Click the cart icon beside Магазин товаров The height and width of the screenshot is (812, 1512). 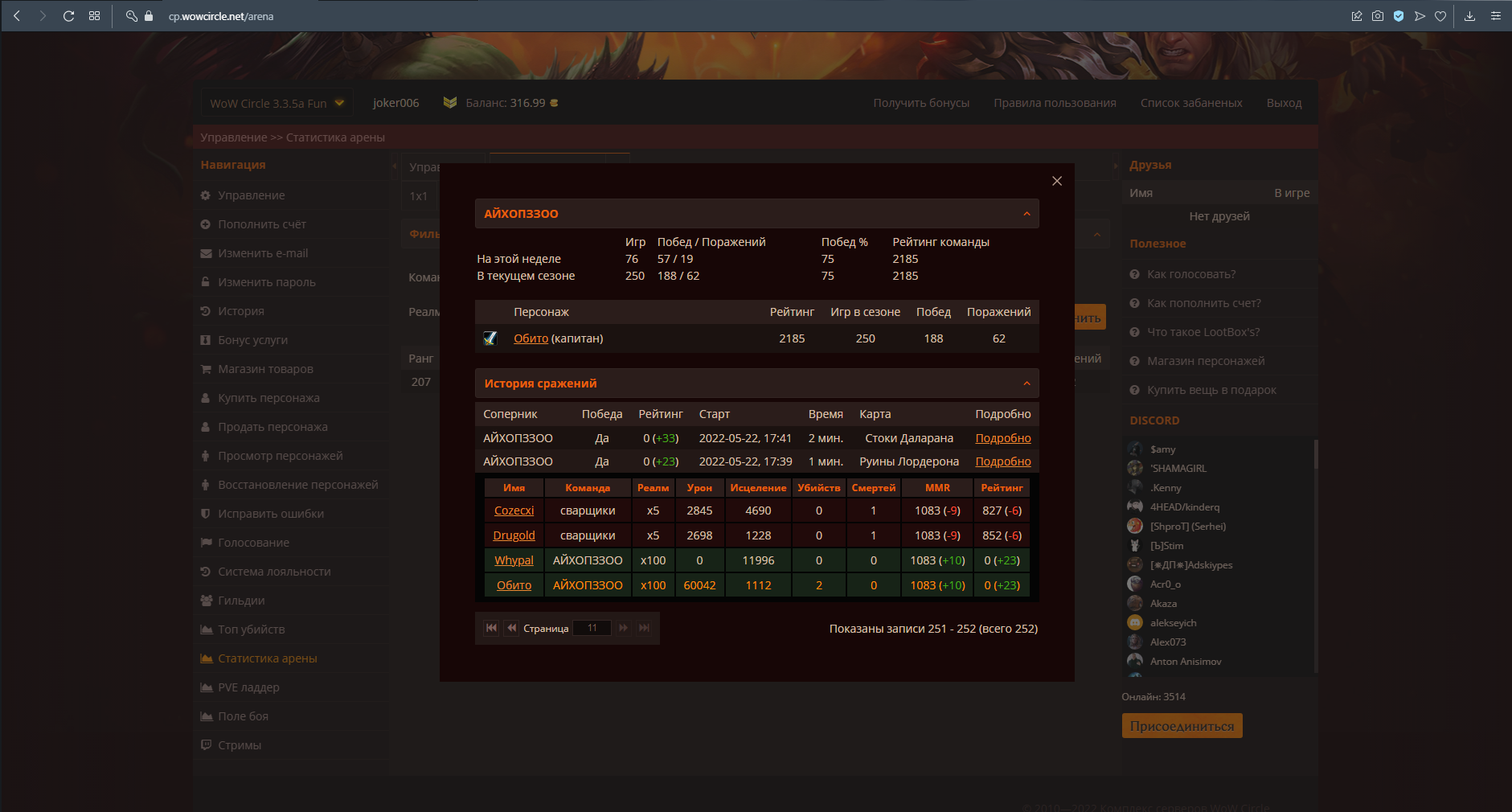click(206, 369)
